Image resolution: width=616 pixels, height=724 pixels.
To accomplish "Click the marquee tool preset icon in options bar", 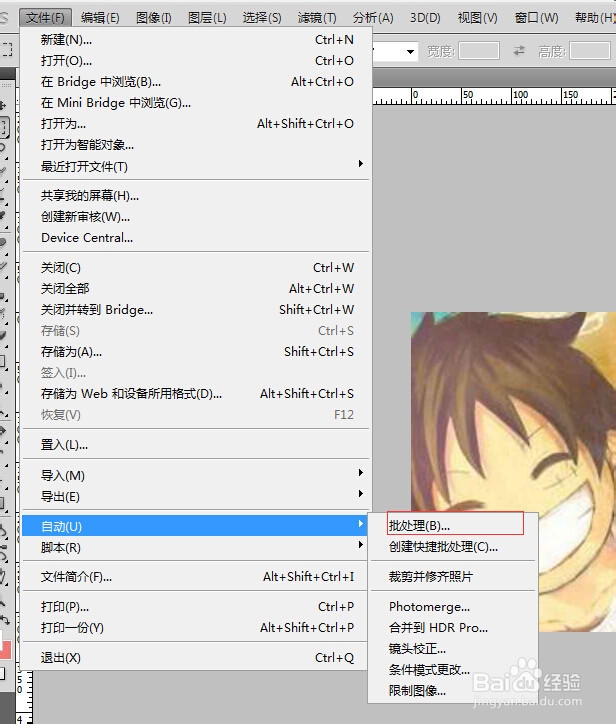I will (x=6, y=49).
